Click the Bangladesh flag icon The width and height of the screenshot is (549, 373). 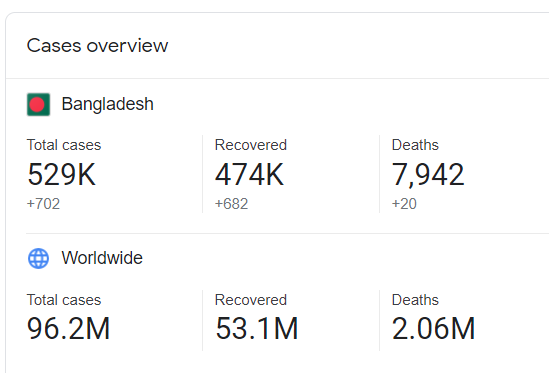(x=39, y=104)
